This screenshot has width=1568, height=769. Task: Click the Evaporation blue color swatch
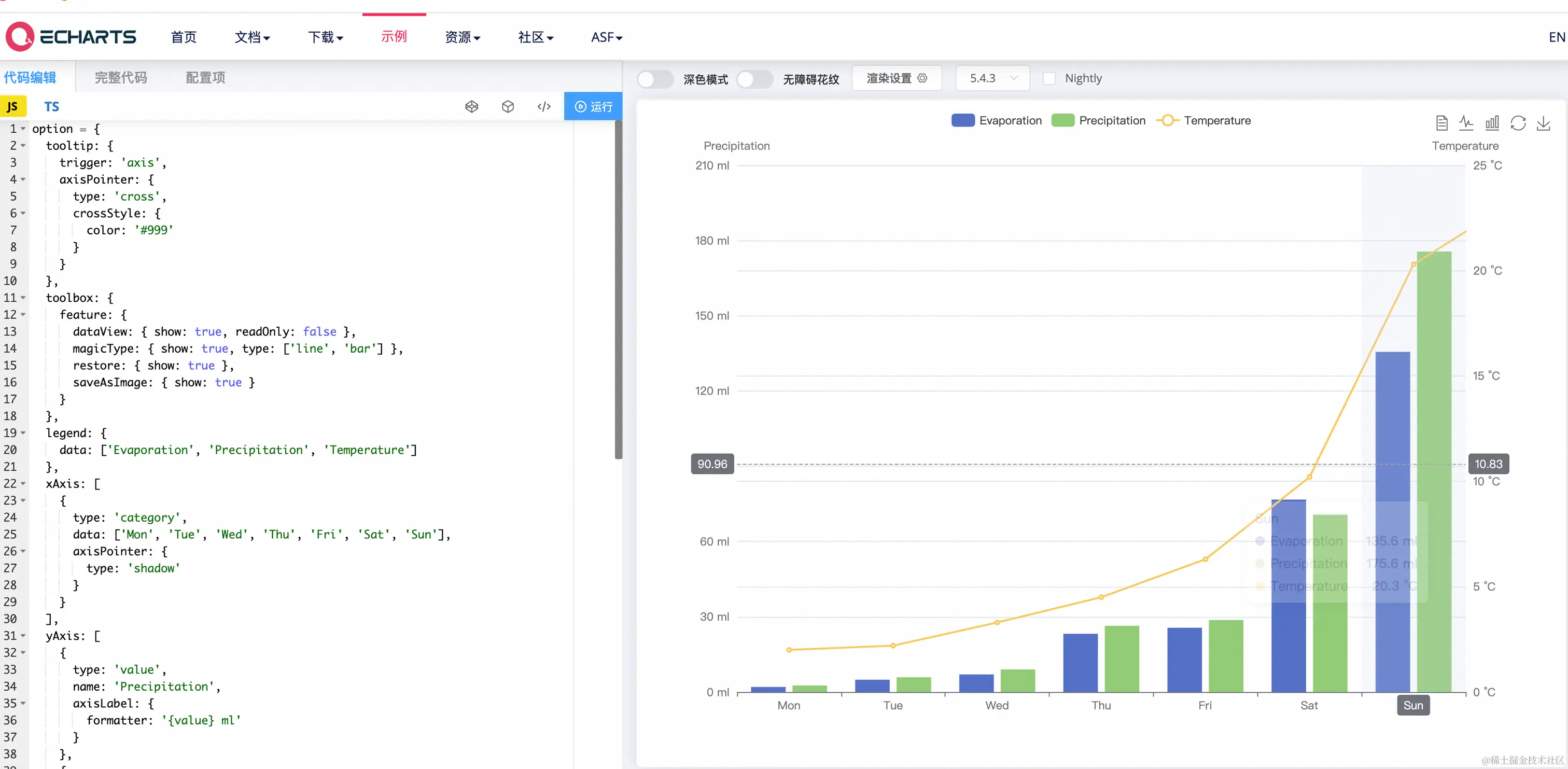[963, 120]
